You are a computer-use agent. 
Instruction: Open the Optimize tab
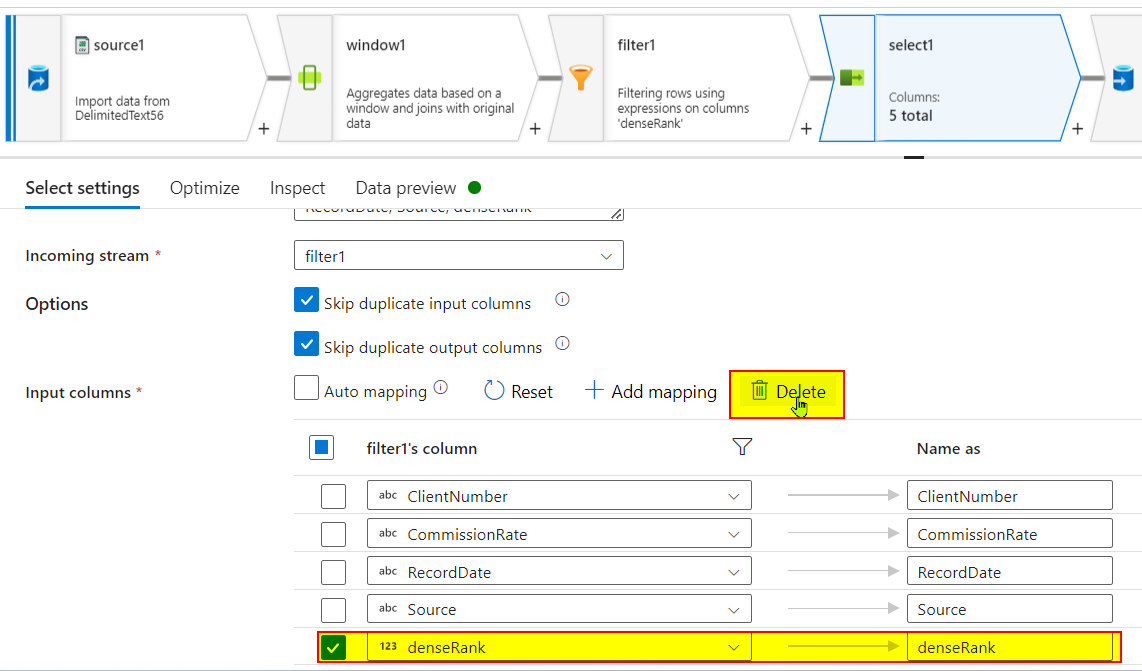(204, 188)
